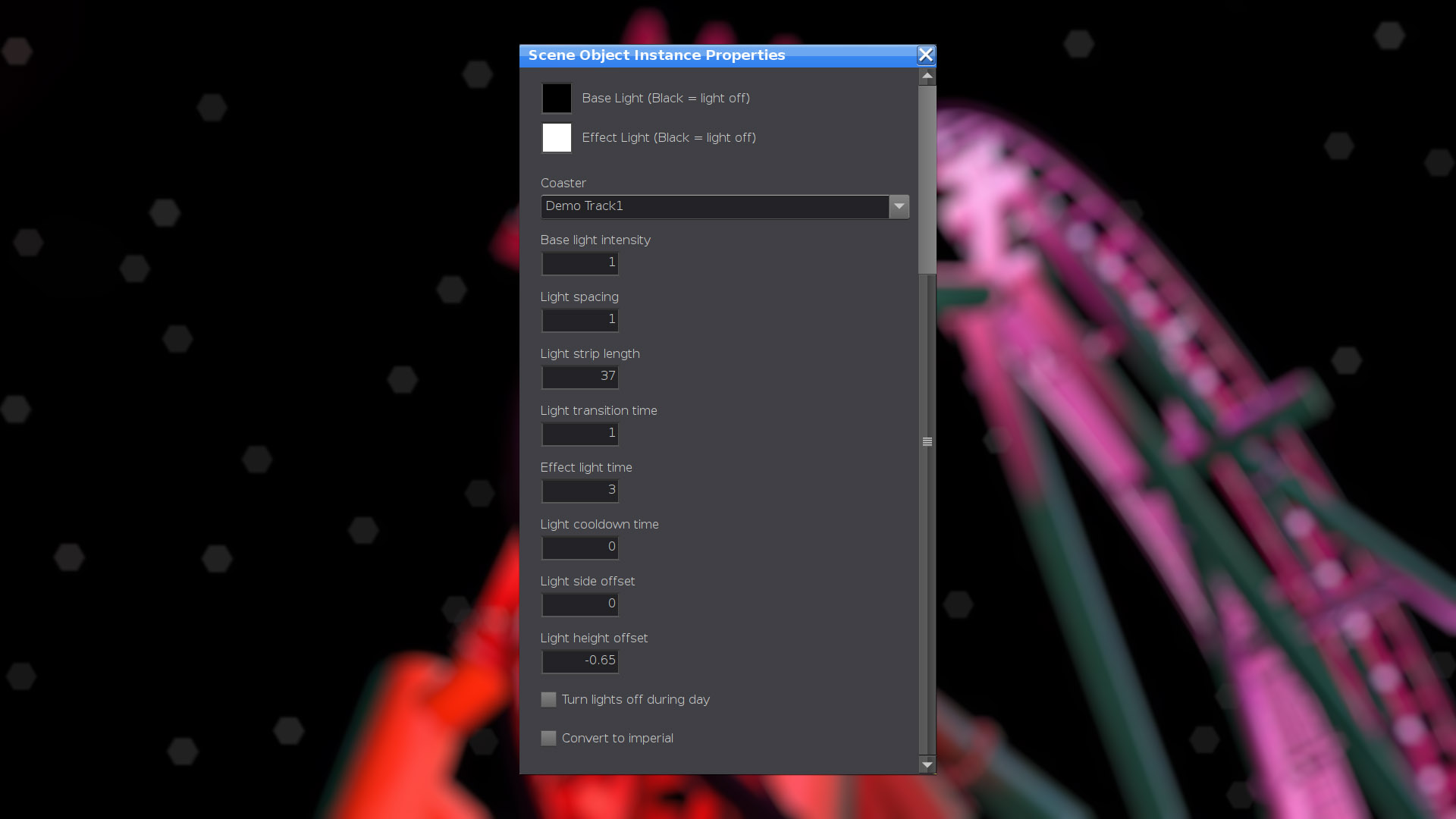The width and height of the screenshot is (1456, 819).
Task: Click the Light spacing value field
Action: pyautogui.click(x=580, y=320)
